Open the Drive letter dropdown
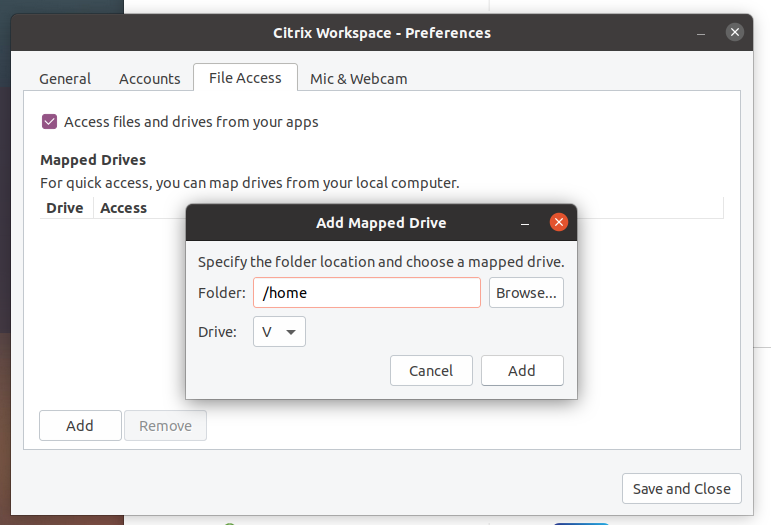The image size is (771, 525). [279, 332]
